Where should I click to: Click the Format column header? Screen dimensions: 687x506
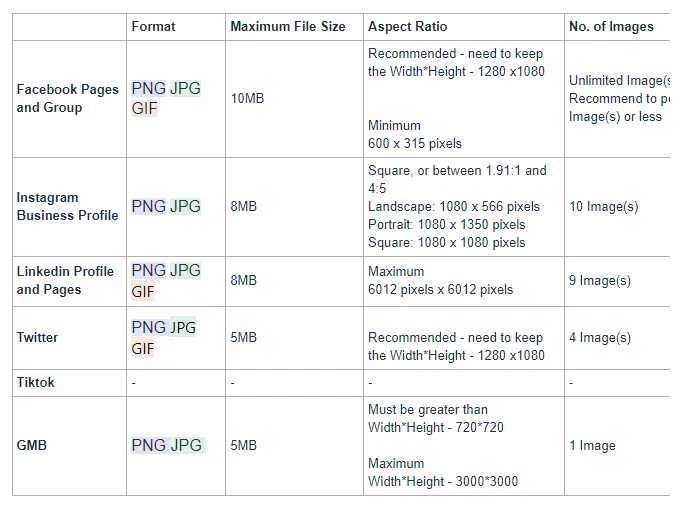153,27
